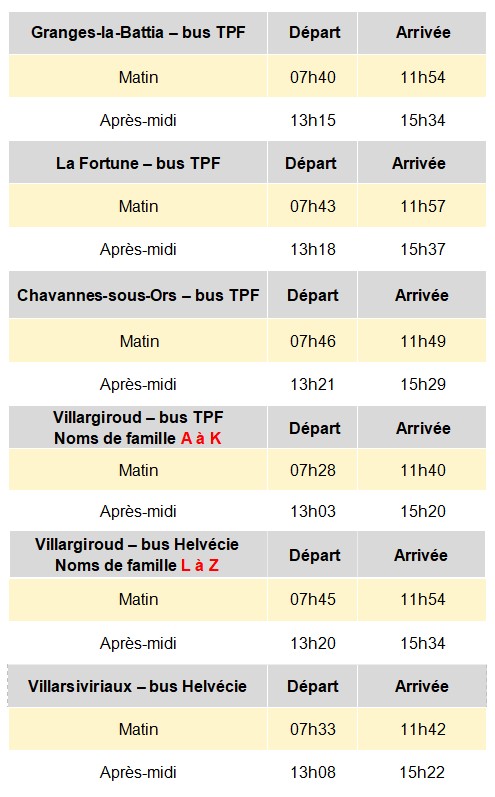
Task: Click the Granges-la-Battia – bus TPF header
Action: point(138,33)
